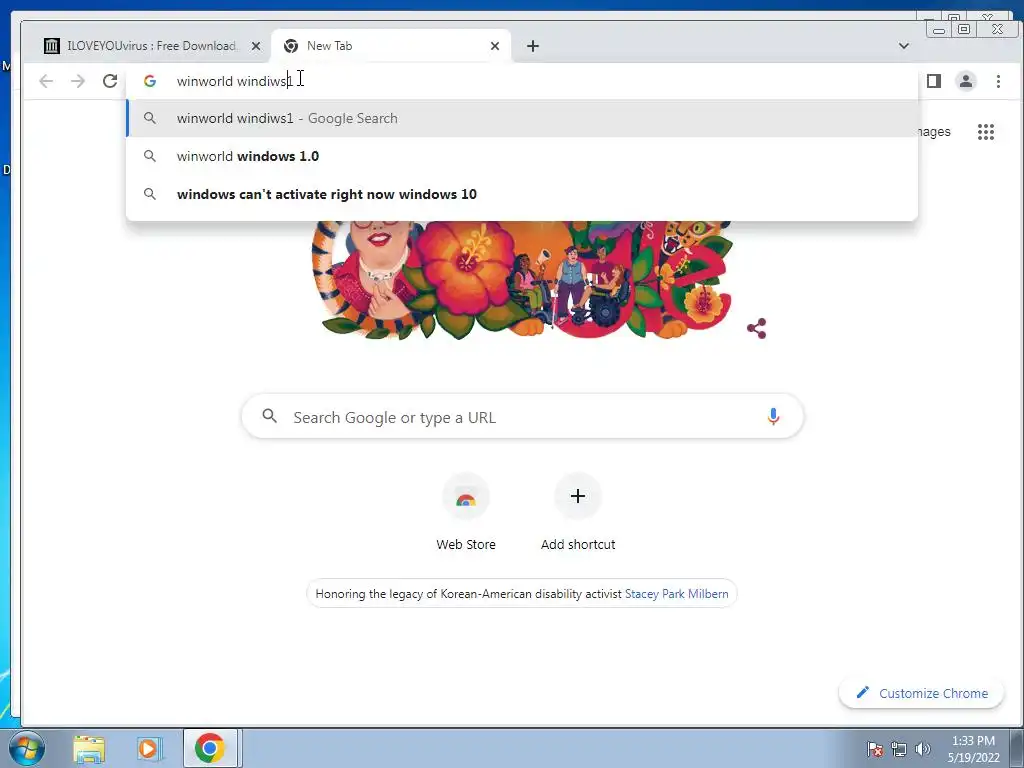Click the Add shortcut button

(x=578, y=513)
